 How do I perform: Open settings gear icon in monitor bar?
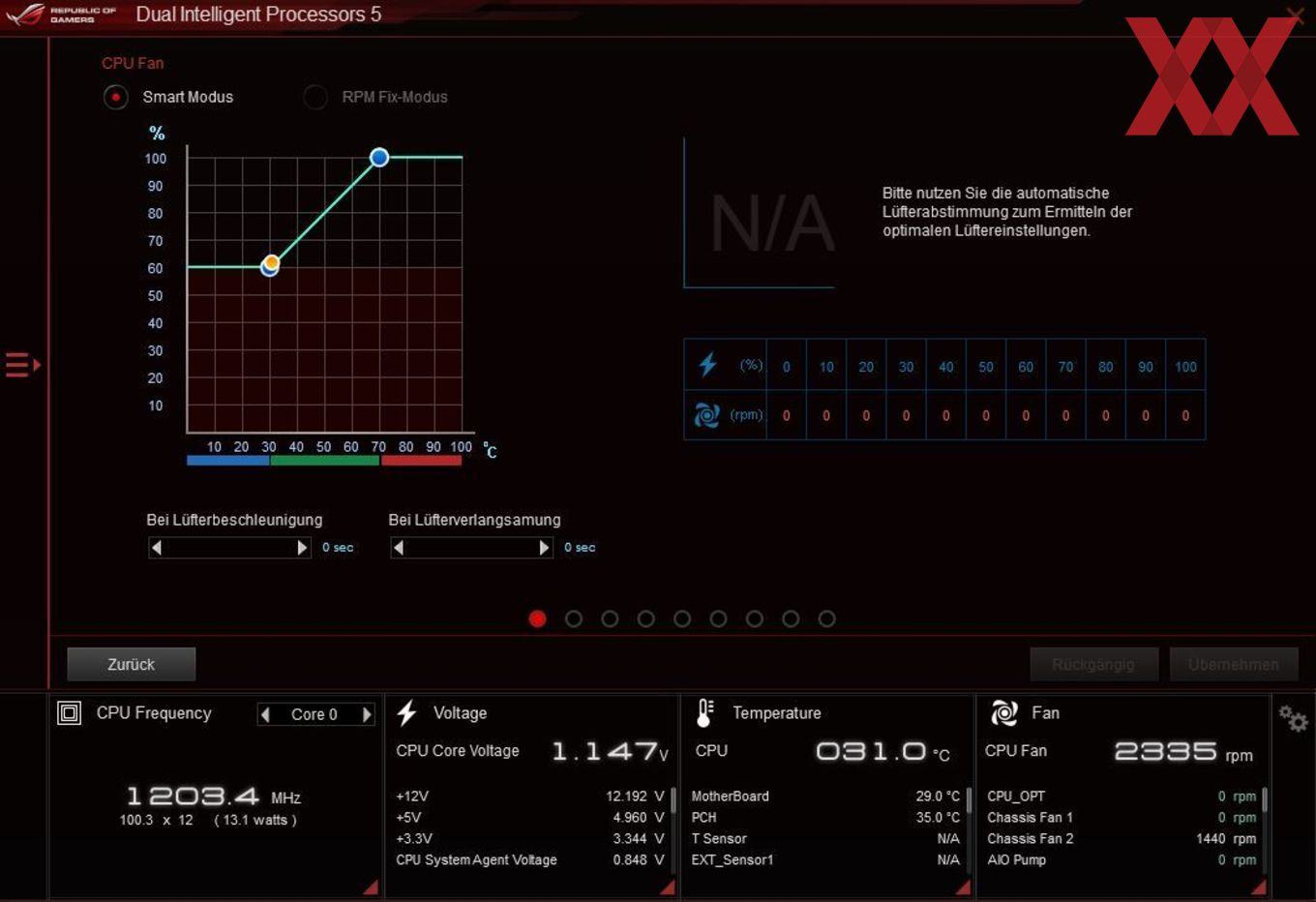click(1293, 718)
